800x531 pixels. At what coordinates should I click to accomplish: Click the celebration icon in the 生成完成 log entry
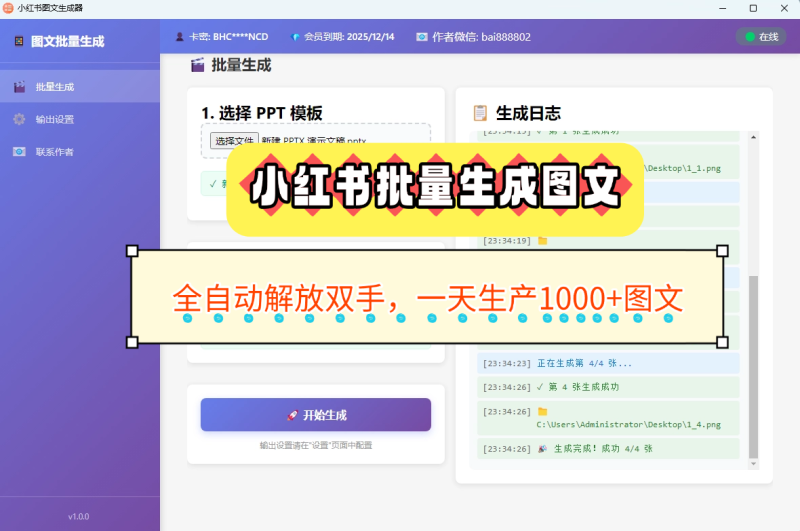(543, 449)
